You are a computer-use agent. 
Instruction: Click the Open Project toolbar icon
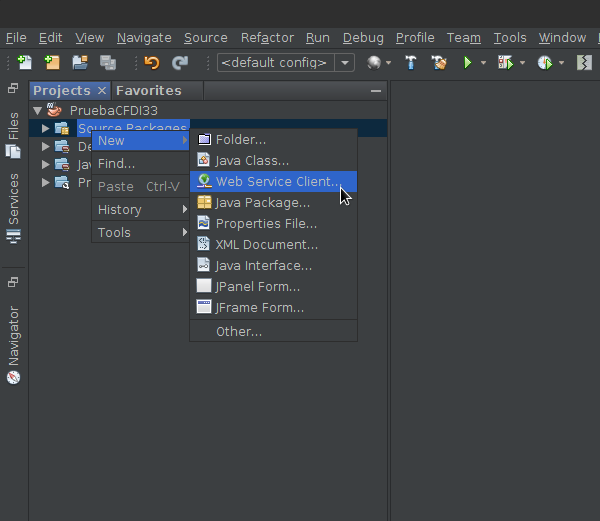click(80, 62)
